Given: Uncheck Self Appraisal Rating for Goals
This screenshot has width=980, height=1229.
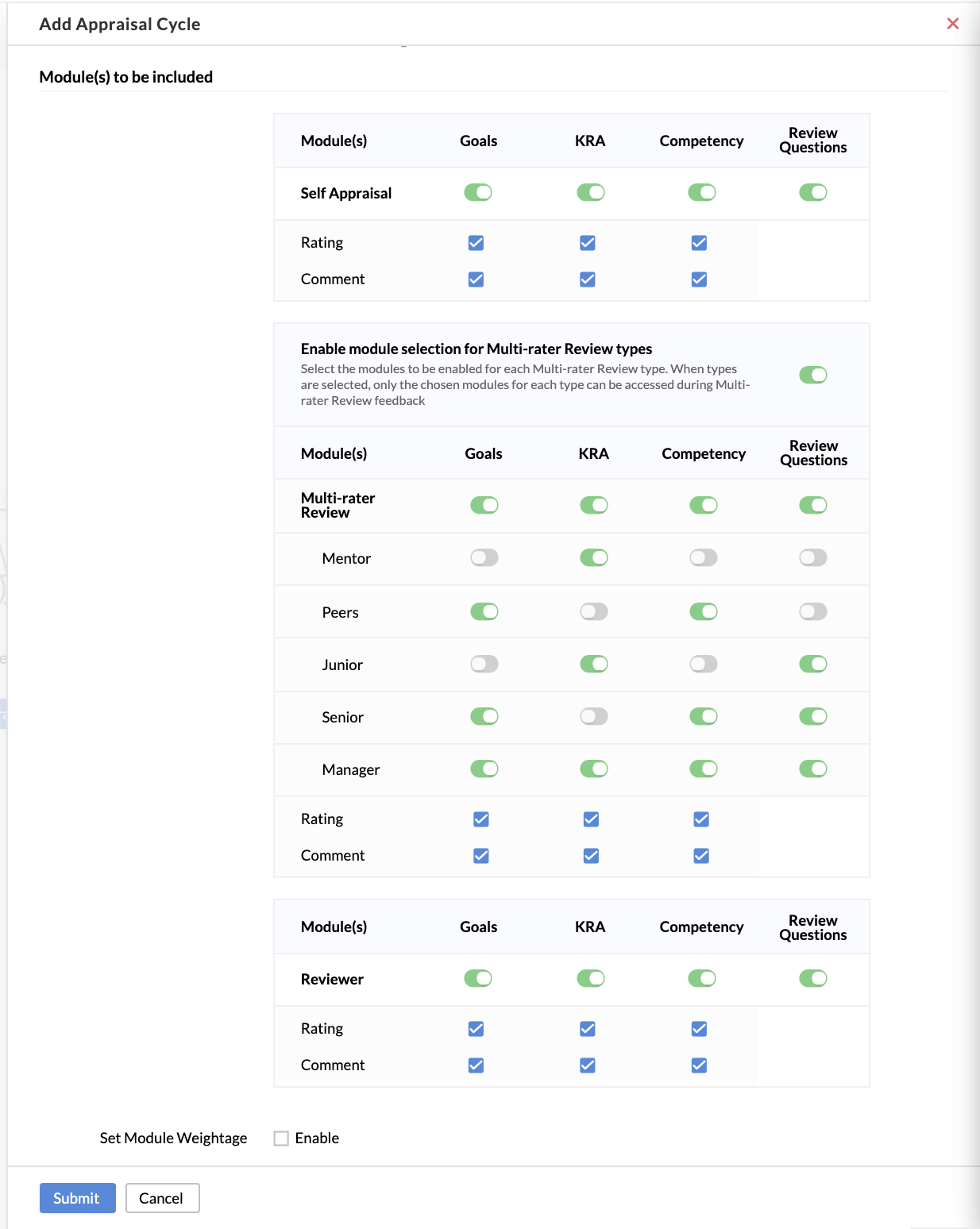Looking at the screenshot, I should 476,243.
